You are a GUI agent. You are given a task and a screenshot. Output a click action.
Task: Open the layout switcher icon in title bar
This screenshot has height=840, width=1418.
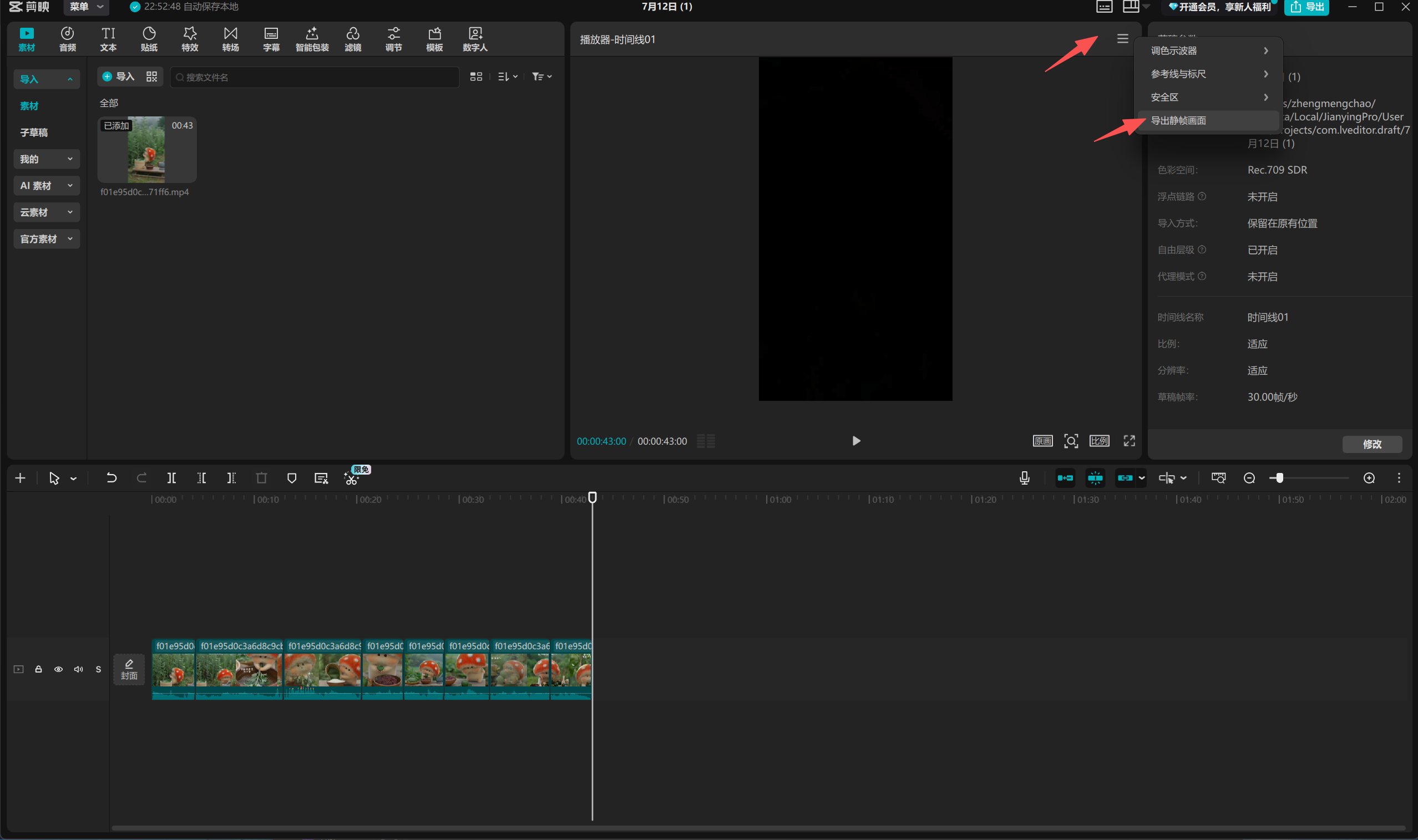pos(1131,7)
